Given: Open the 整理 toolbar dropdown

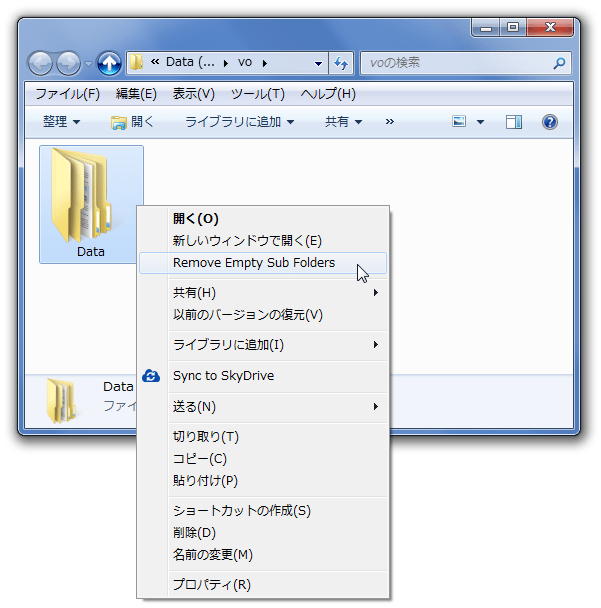Looking at the screenshot, I should coord(61,122).
